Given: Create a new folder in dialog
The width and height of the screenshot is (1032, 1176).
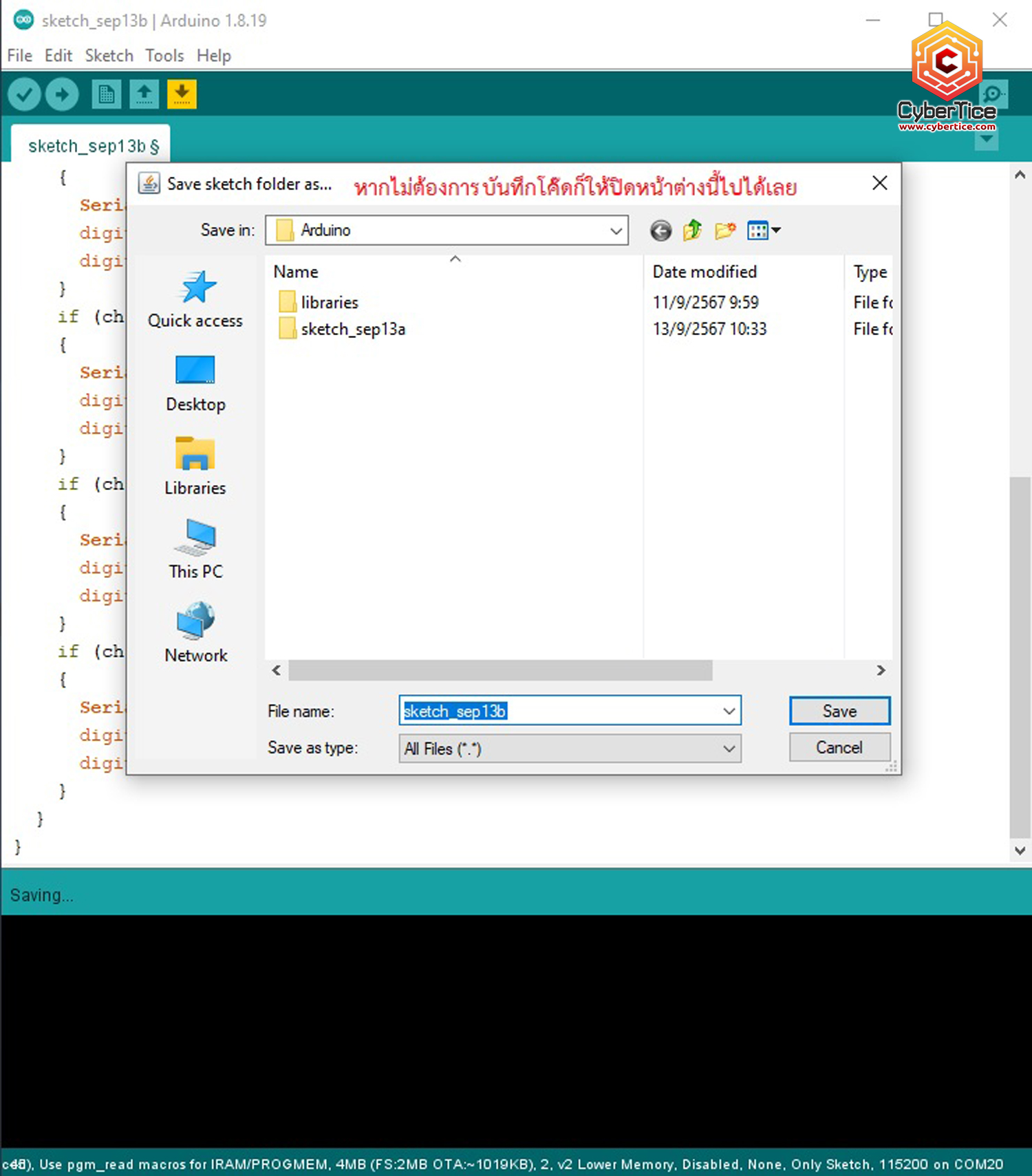Looking at the screenshot, I should pyautogui.click(x=724, y=231).
